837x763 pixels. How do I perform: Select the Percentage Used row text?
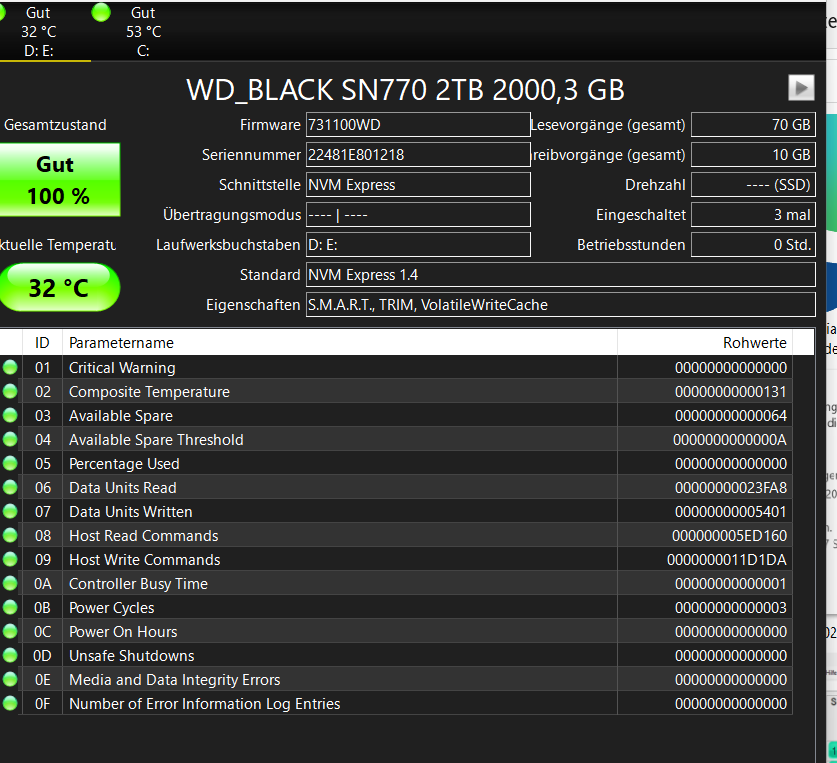[x=124, y=464]
